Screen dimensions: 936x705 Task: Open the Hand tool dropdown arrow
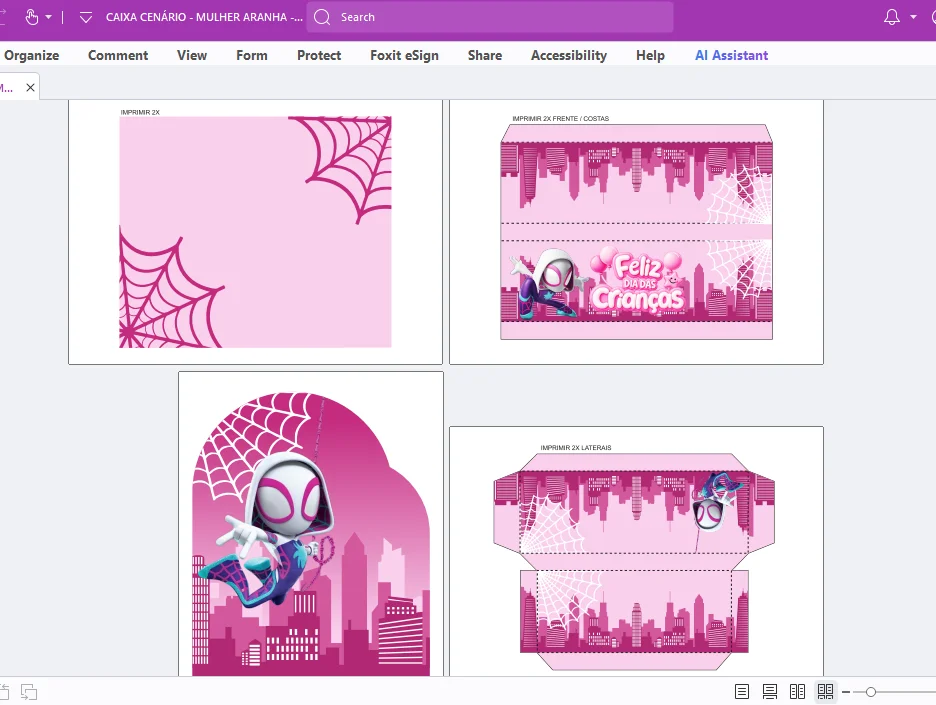point(48,17)
